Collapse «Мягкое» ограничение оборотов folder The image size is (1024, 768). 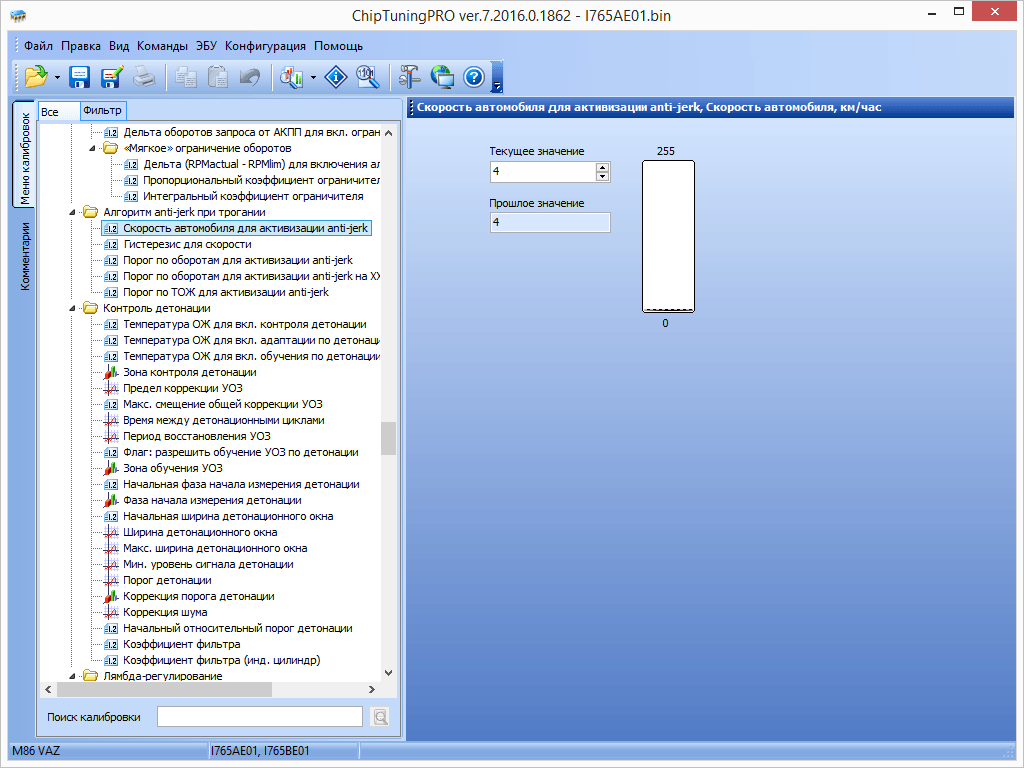94,148
